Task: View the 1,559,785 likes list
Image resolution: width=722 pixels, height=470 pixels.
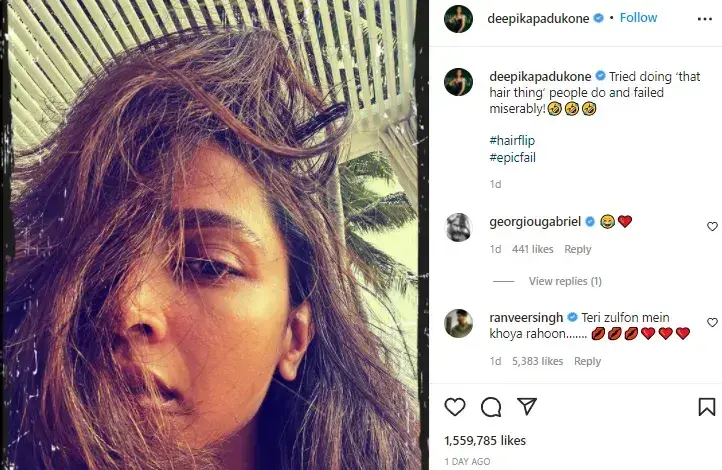Action: (485, 441)
